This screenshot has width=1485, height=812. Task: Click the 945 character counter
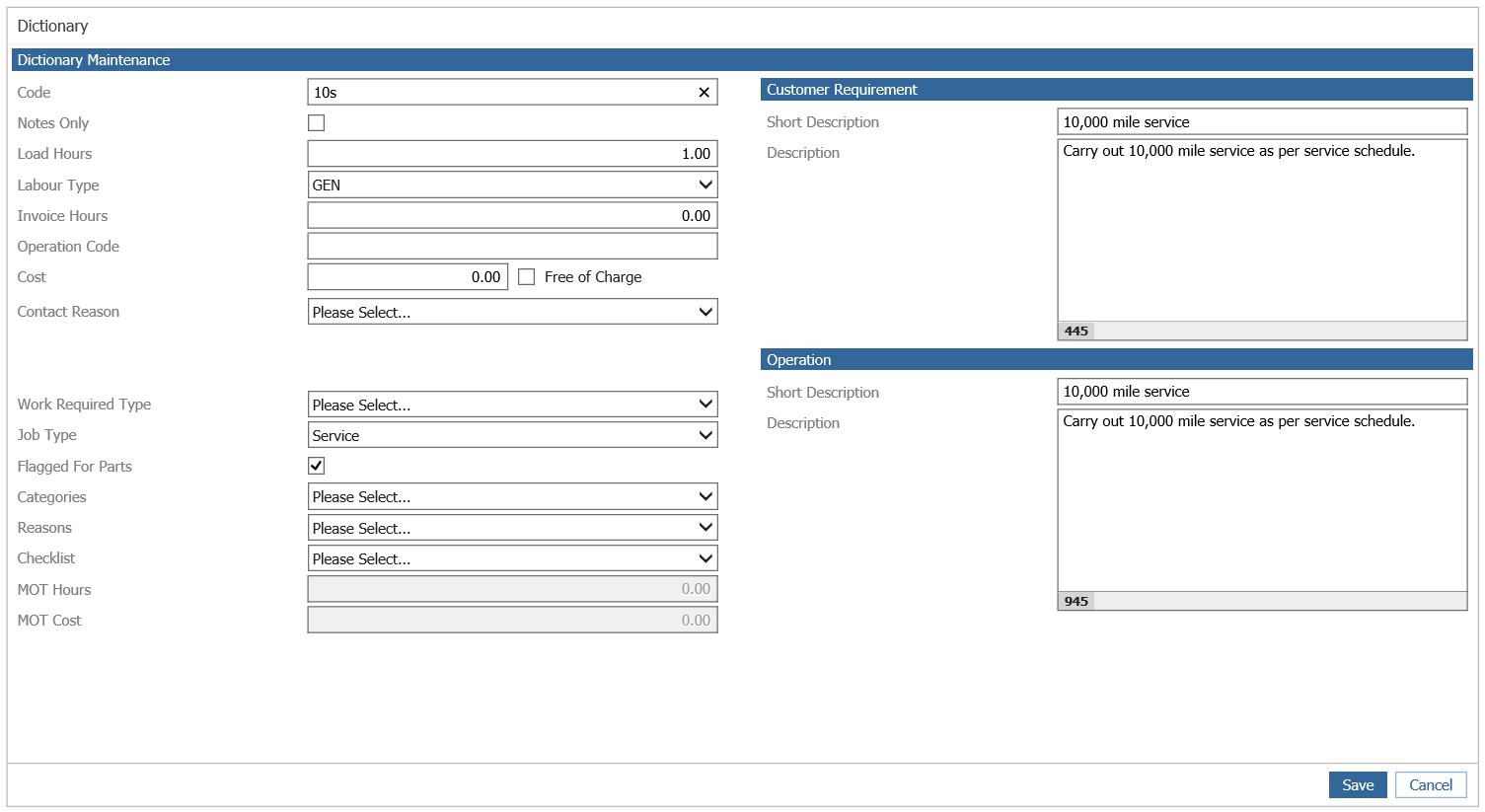(1077, 602)
